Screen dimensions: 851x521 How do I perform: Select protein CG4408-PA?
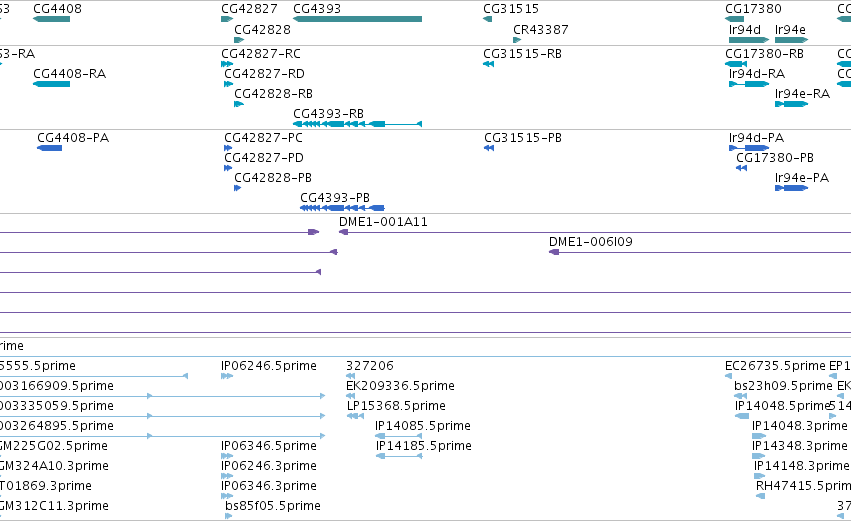point(73,138)
